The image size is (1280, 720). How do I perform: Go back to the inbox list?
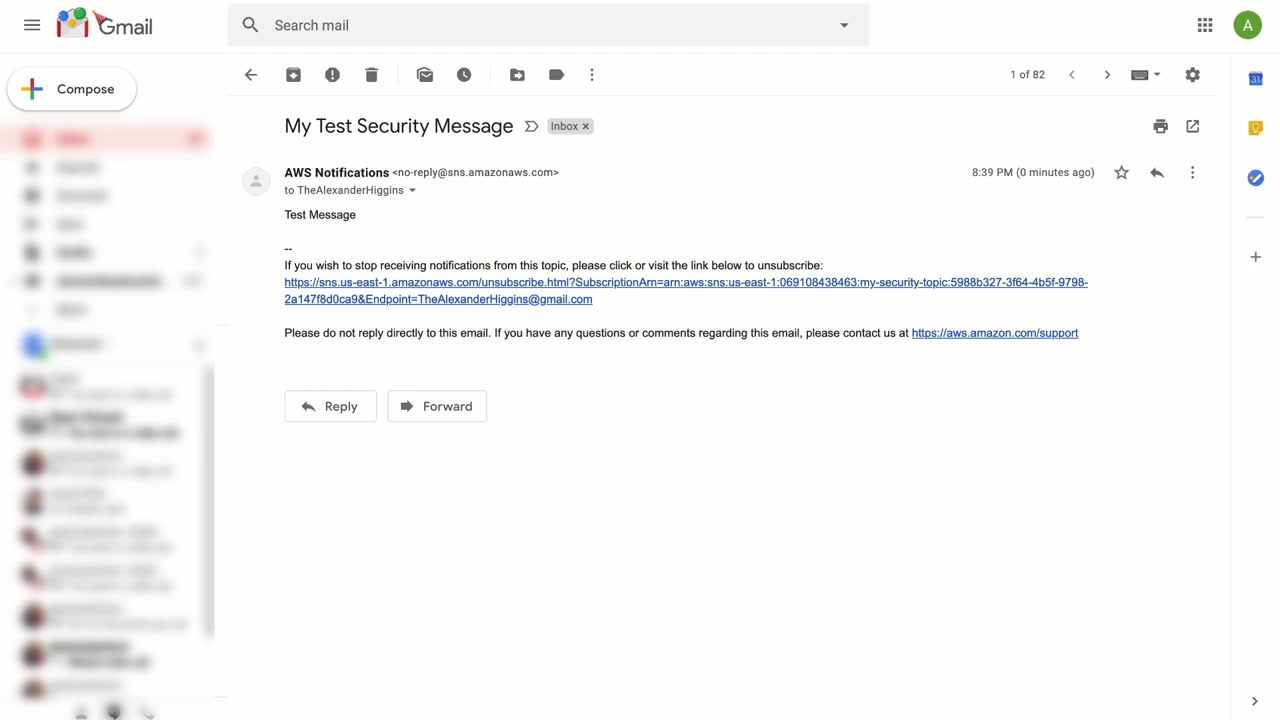coord(251,75)
